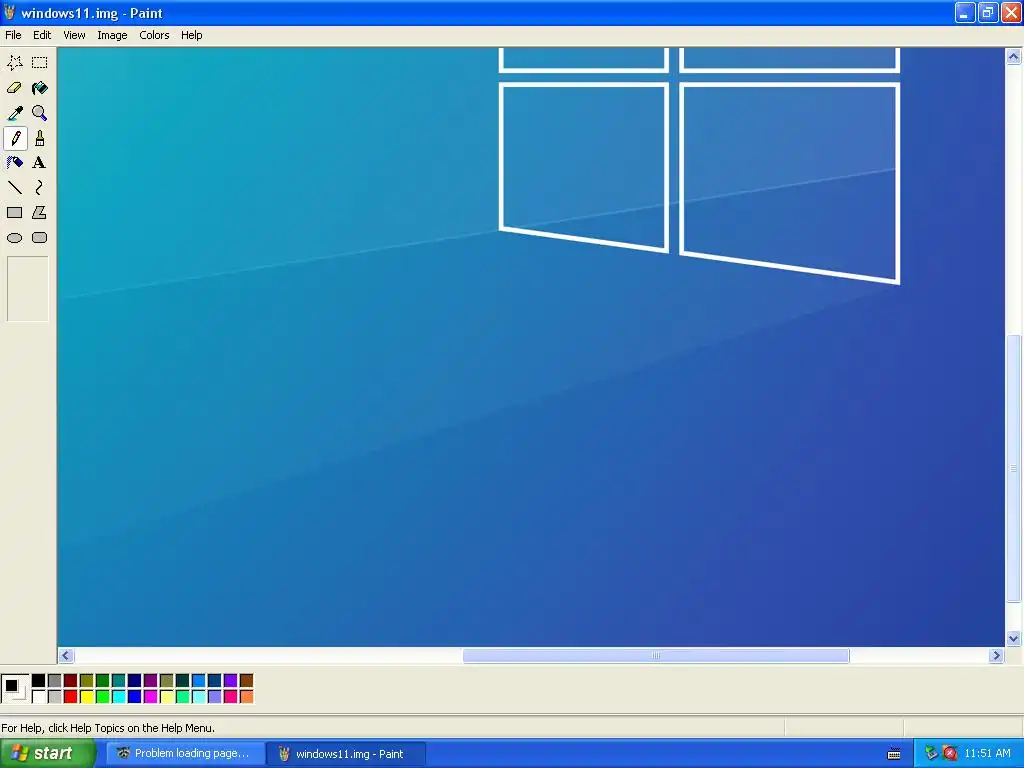Screen dimensions: 1024x768
Task: Select the Free-Form Select tool
Action: [x=14, y=63]
